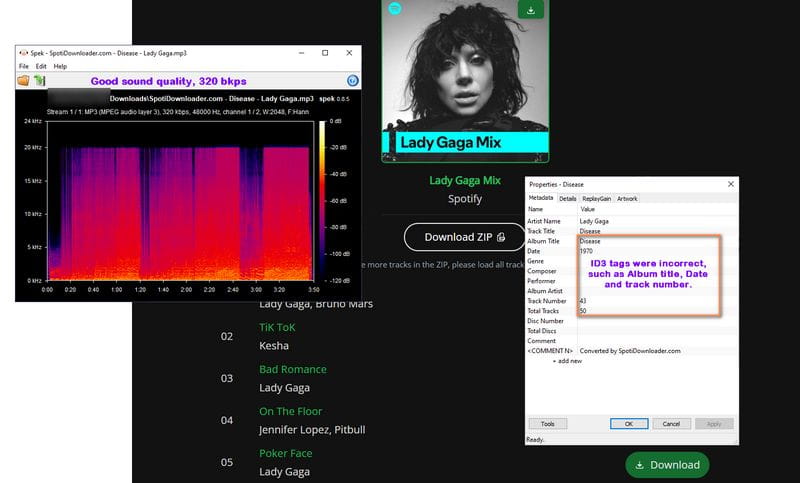This screenshot has height=483, width=800.
Task: Click the green download icon on the cover
Action: [531, 10]
